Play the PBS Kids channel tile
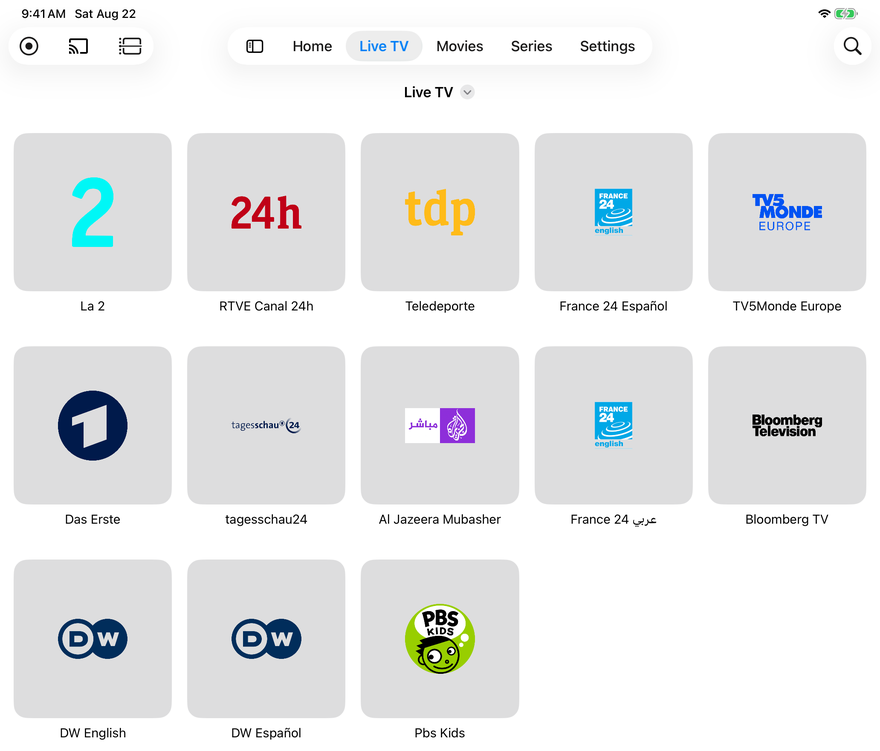Viewport: 880px width, 751px height. [x=440, y=639]
